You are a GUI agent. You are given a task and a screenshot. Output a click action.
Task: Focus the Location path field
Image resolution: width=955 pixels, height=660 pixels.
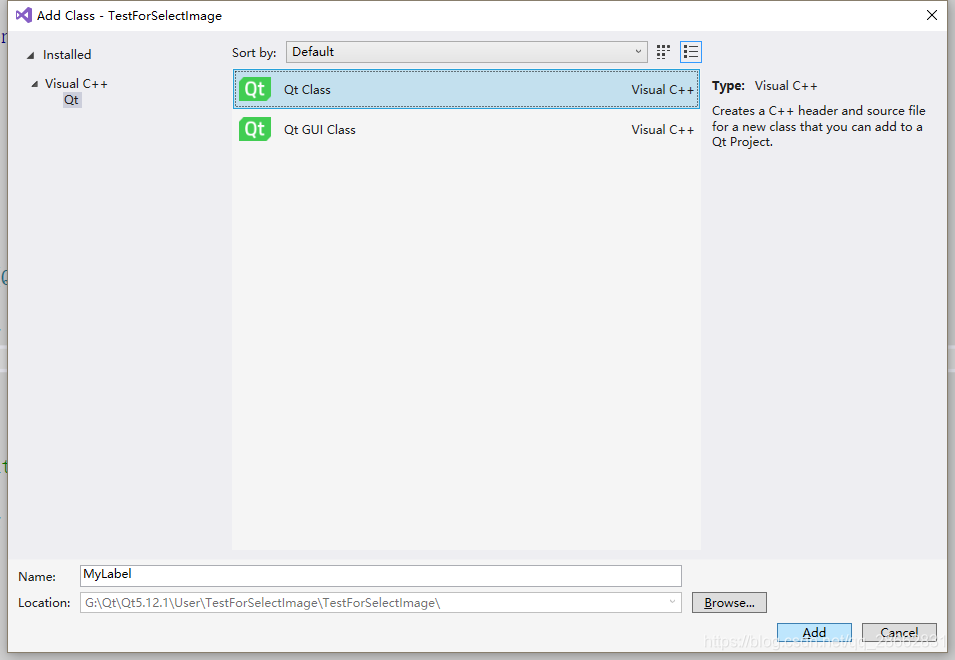[381, 603]
